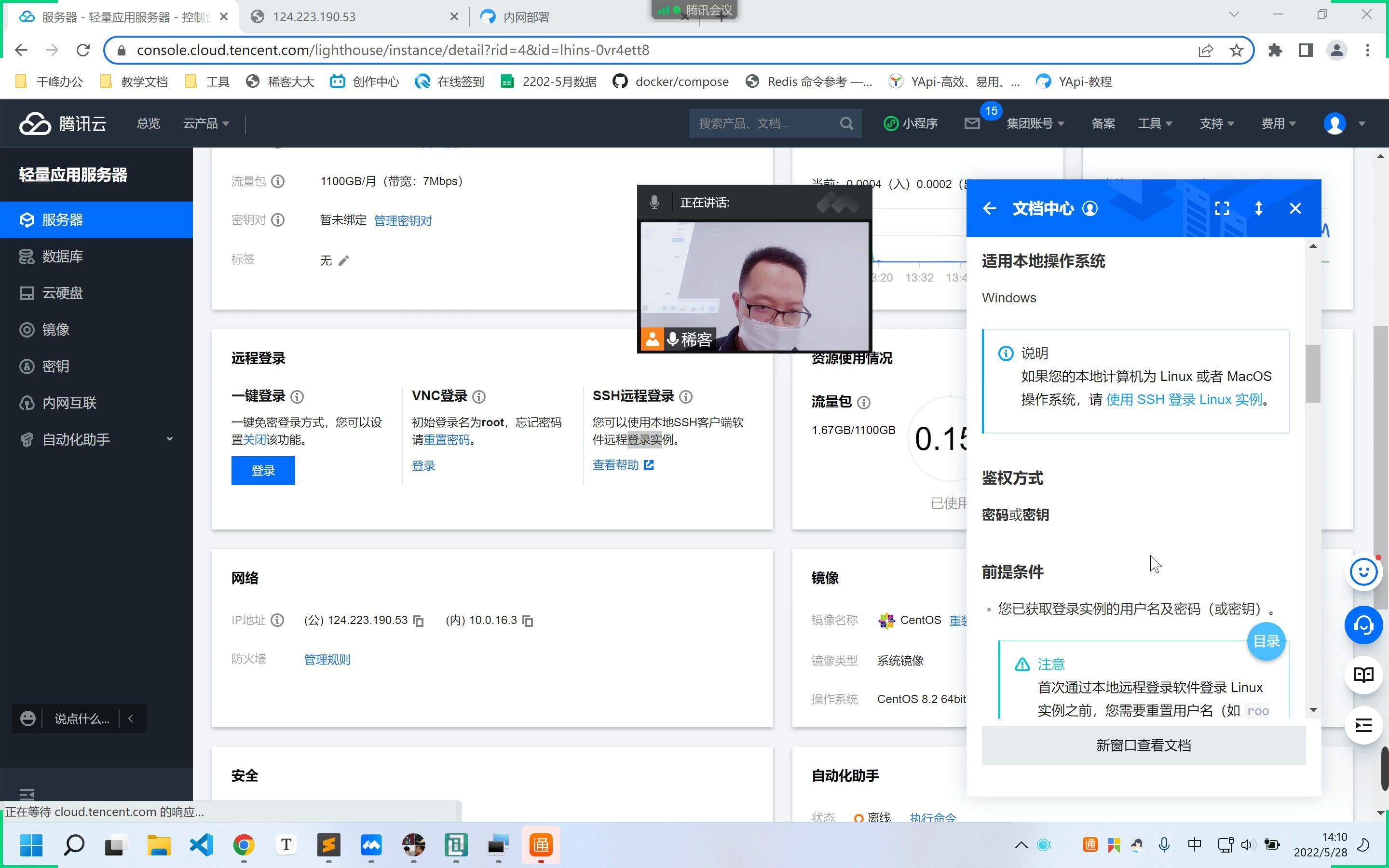
Task: Open 使用 SSH 登录 Linux 实例 link
Action: pos(1184,400)
